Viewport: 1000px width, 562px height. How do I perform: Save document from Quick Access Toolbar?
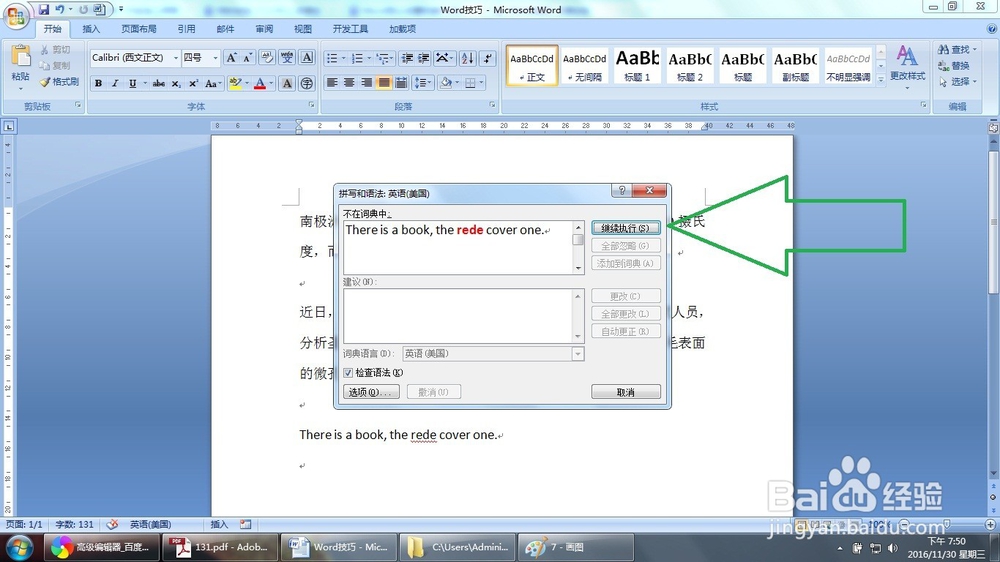(x=43, y=10)
